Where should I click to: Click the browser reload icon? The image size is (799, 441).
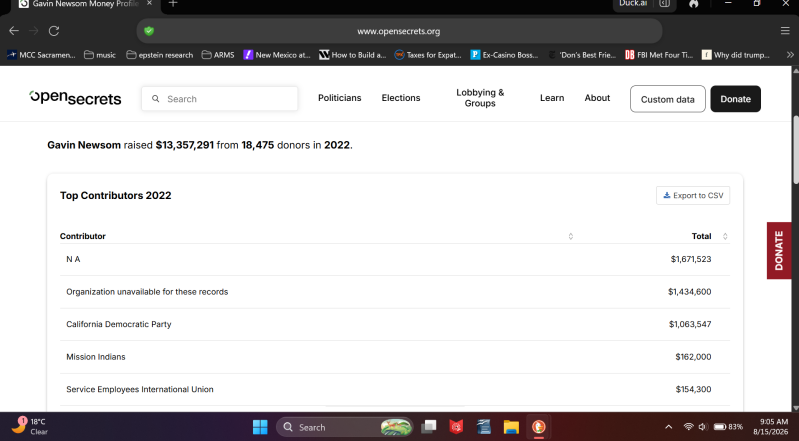(54, 31)
